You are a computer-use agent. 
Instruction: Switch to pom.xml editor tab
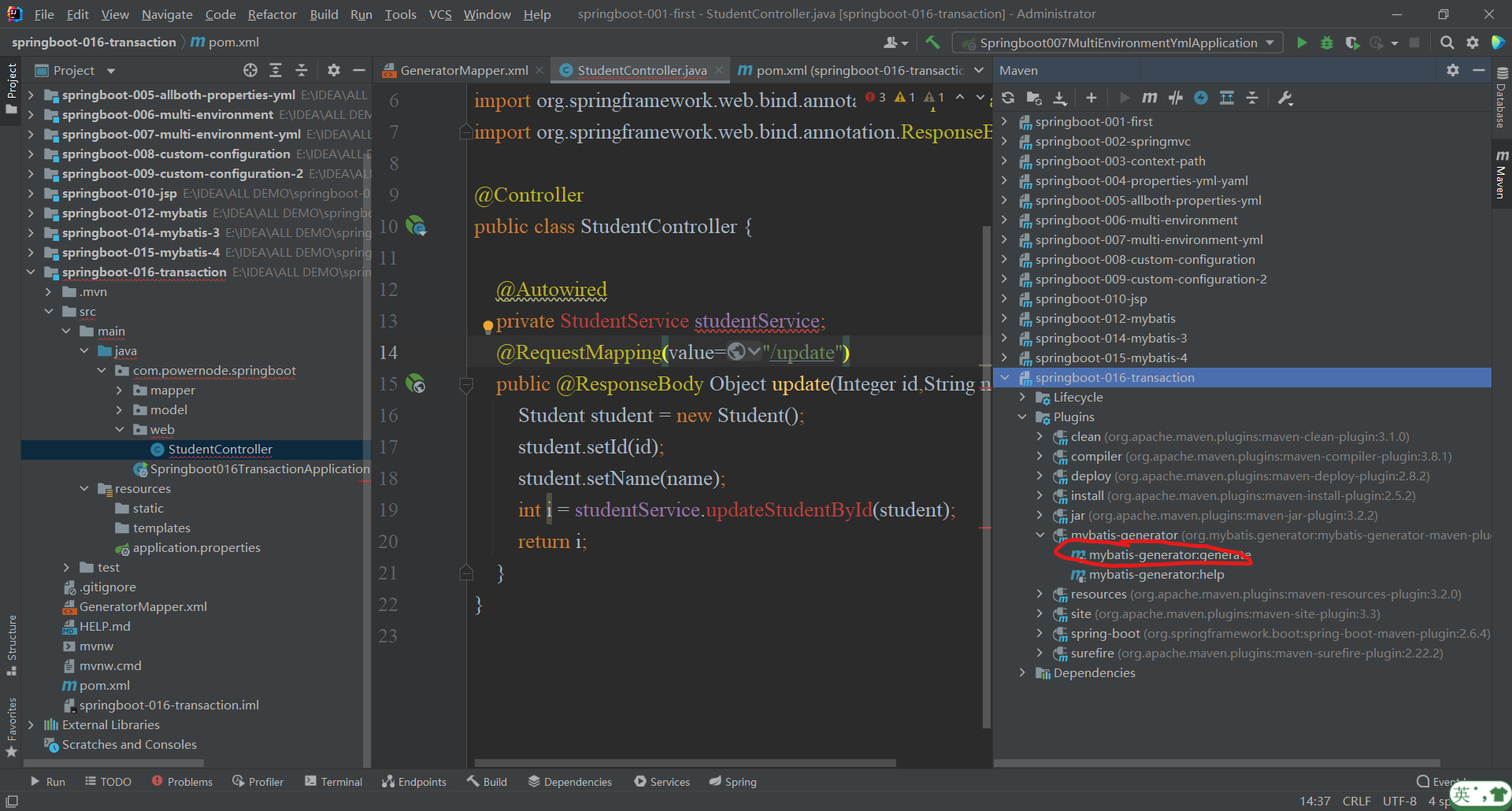(x=850, y=70)
